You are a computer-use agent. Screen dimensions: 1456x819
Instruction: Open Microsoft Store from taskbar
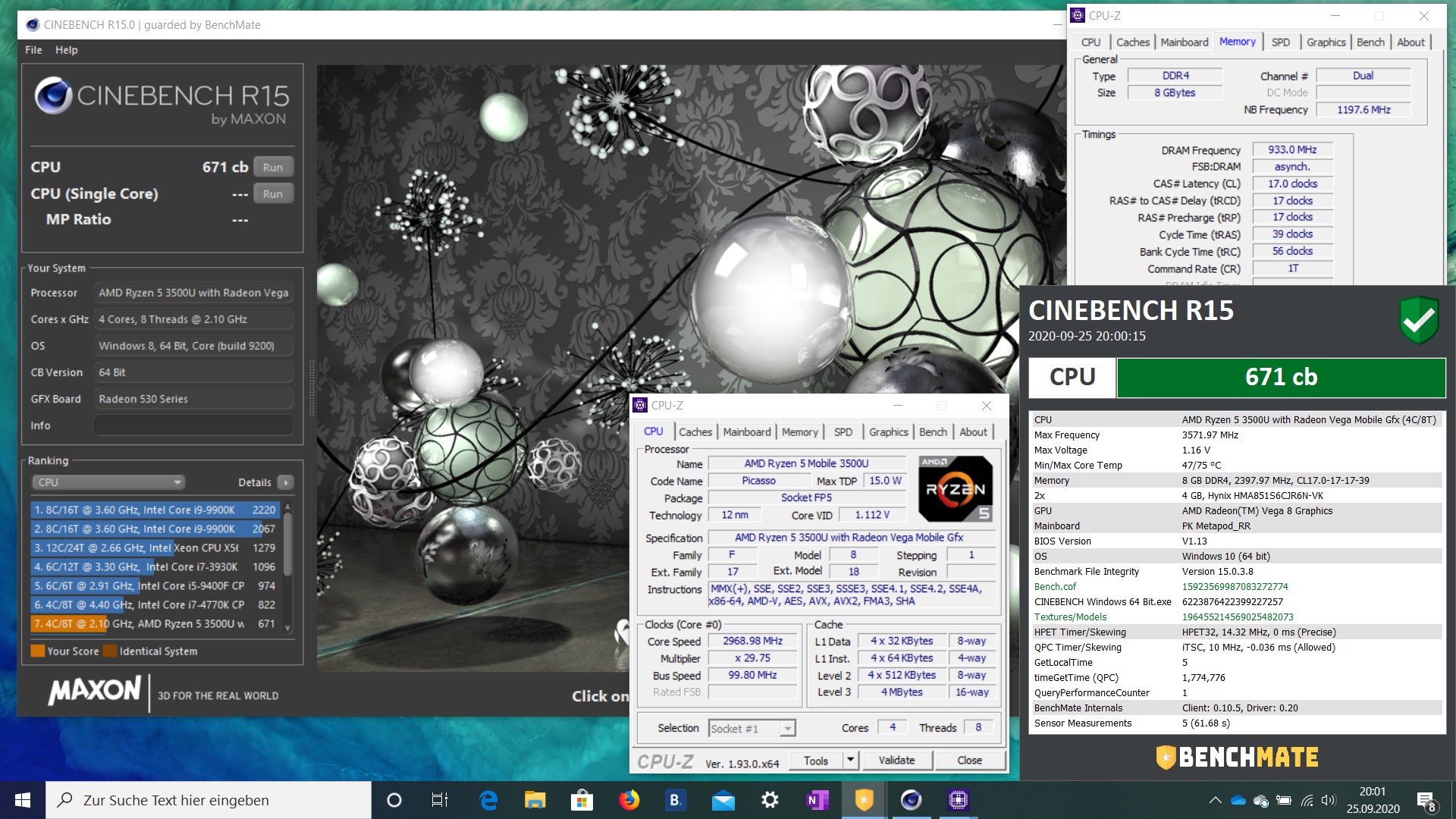[582, 800]
